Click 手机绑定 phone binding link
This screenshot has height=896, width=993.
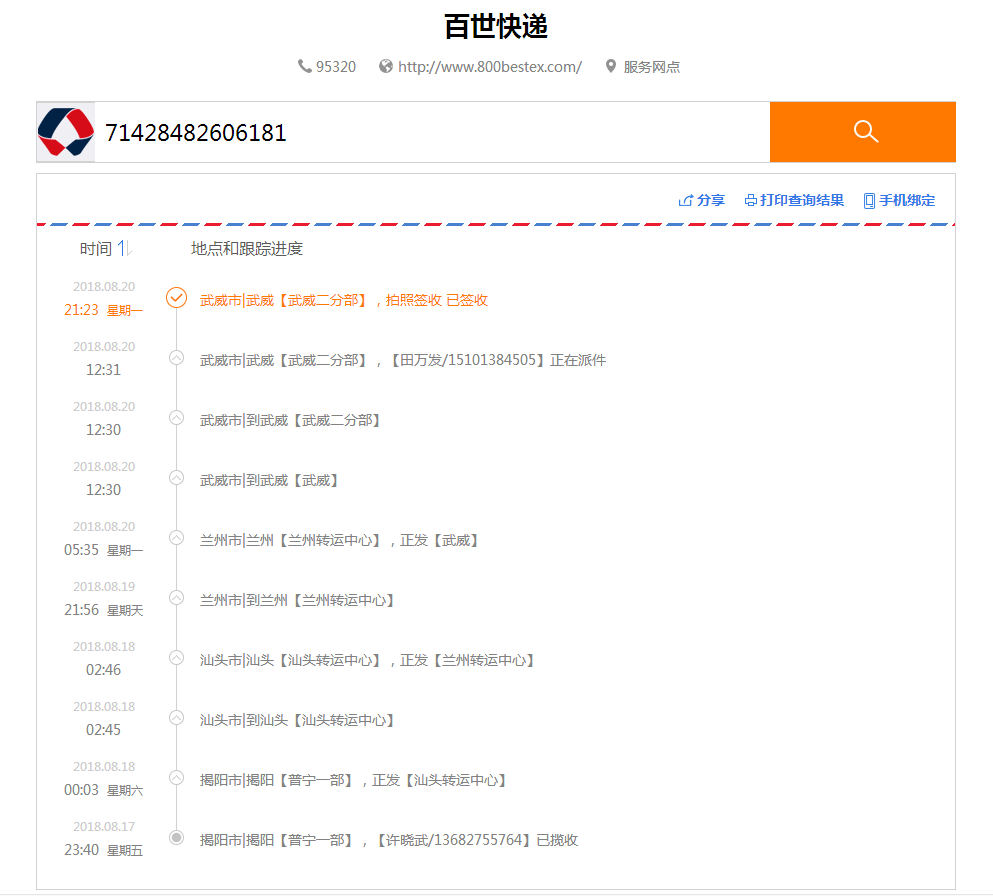coord(907,200)
